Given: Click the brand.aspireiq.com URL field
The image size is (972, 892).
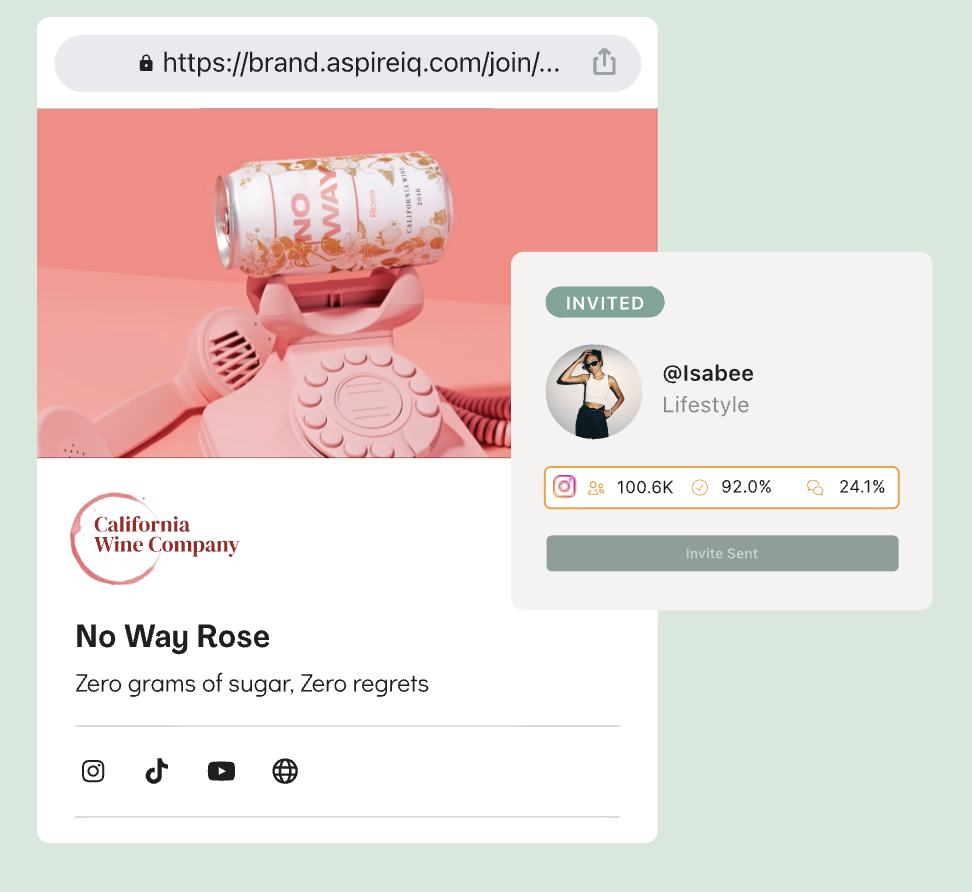Looking at the screenshot, I should coord(347,63).
